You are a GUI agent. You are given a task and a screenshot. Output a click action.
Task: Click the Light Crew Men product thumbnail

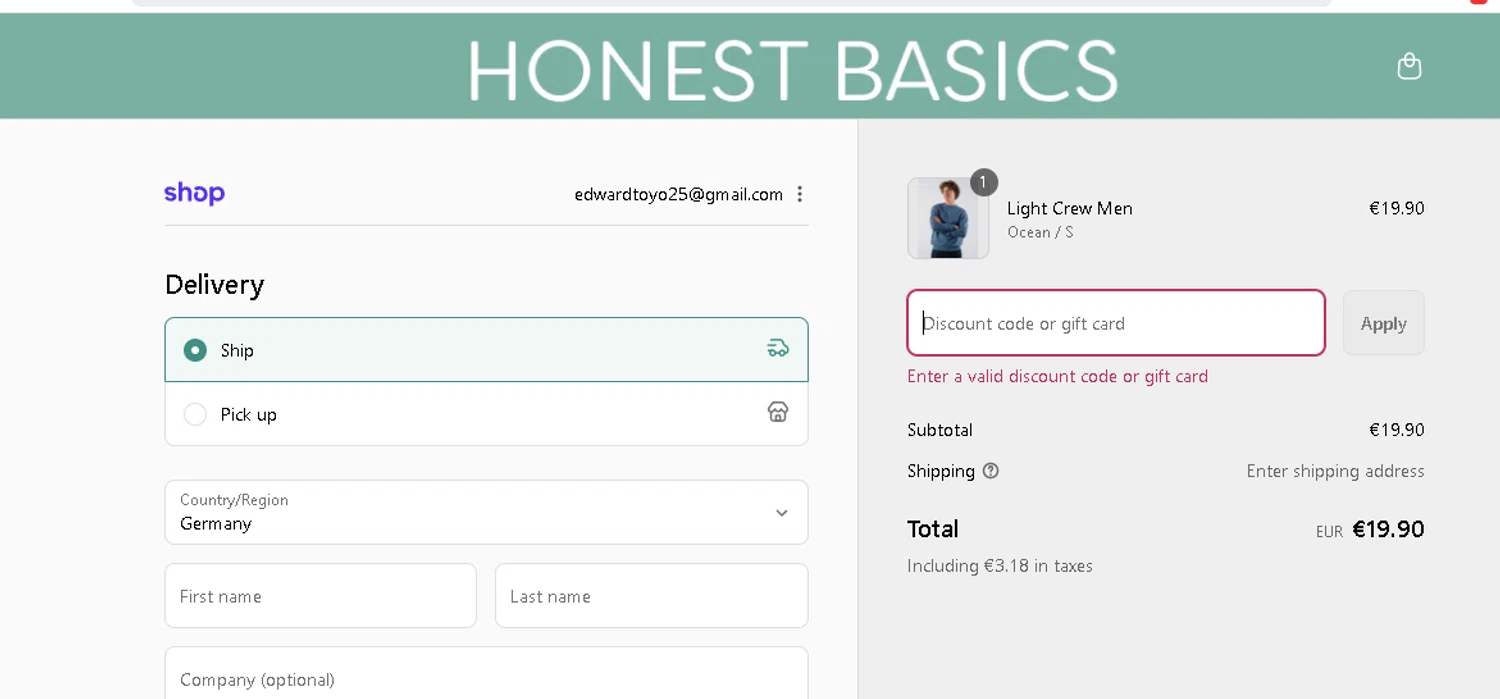click(x=948, y=218)
